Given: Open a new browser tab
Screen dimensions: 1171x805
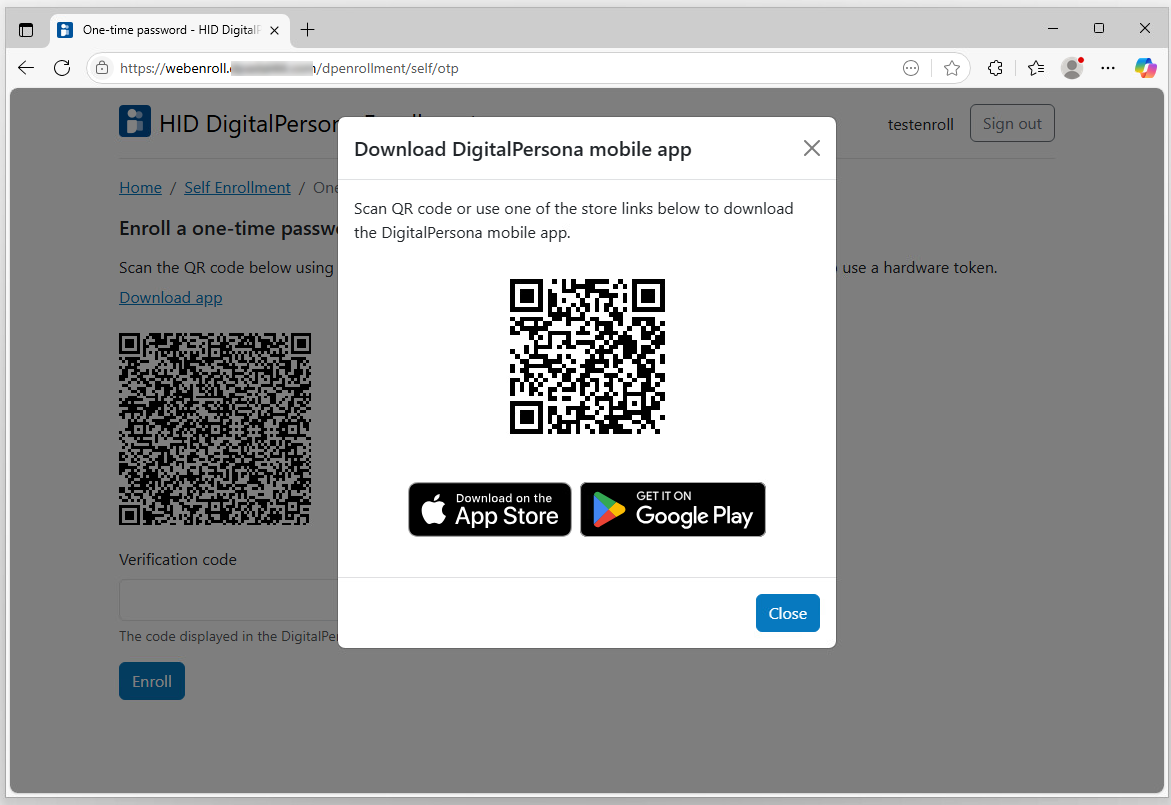Looking at the screenshot, I should click(307, 30).
